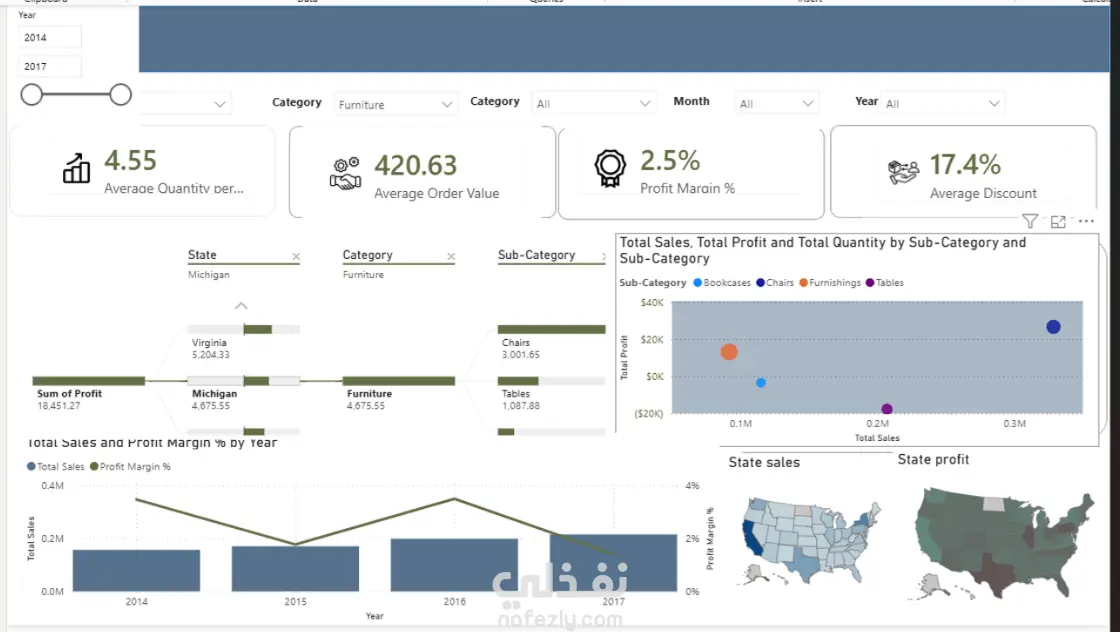
Task: Select the Michigan node in decomposition tree
Action: [x=244, y=393]
